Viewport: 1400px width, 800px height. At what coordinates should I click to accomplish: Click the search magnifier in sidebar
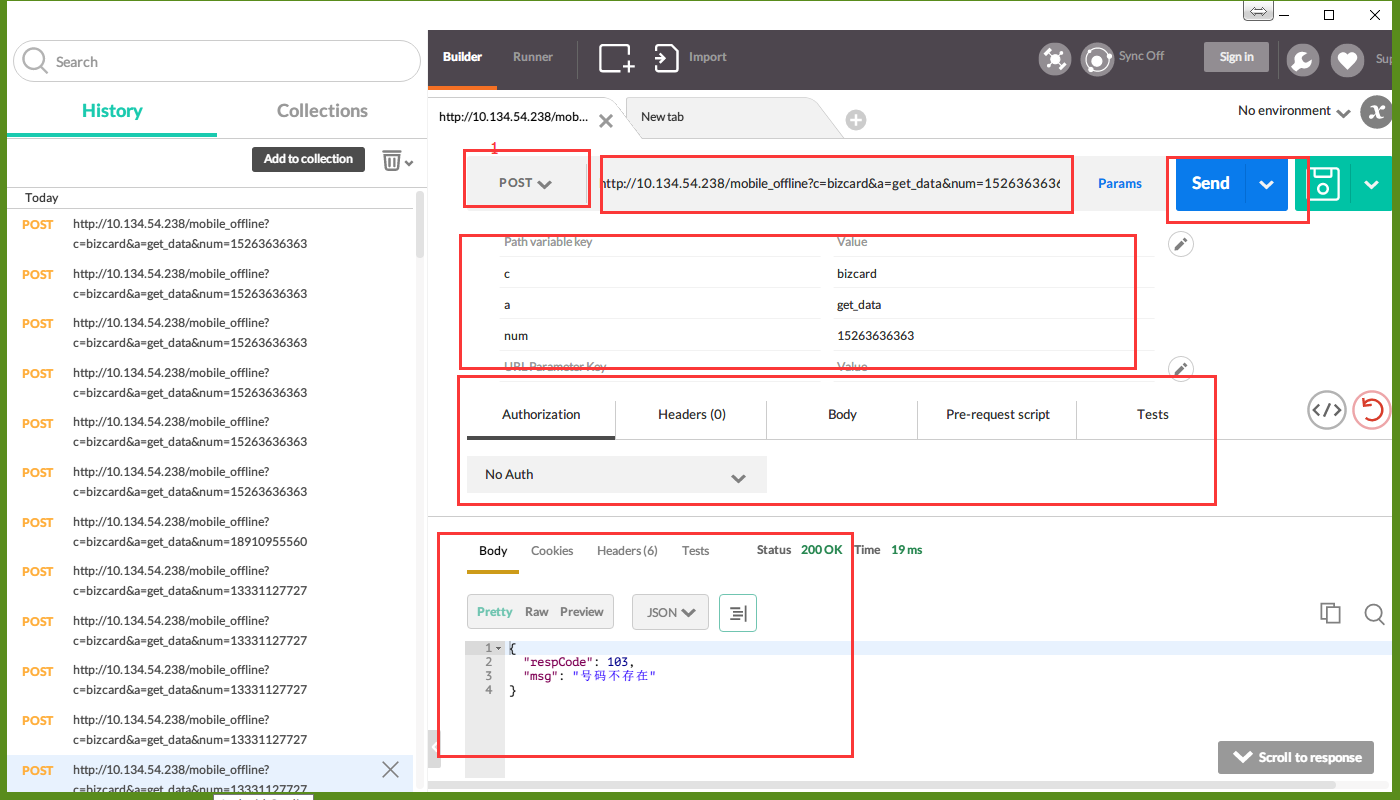(35, 61)
